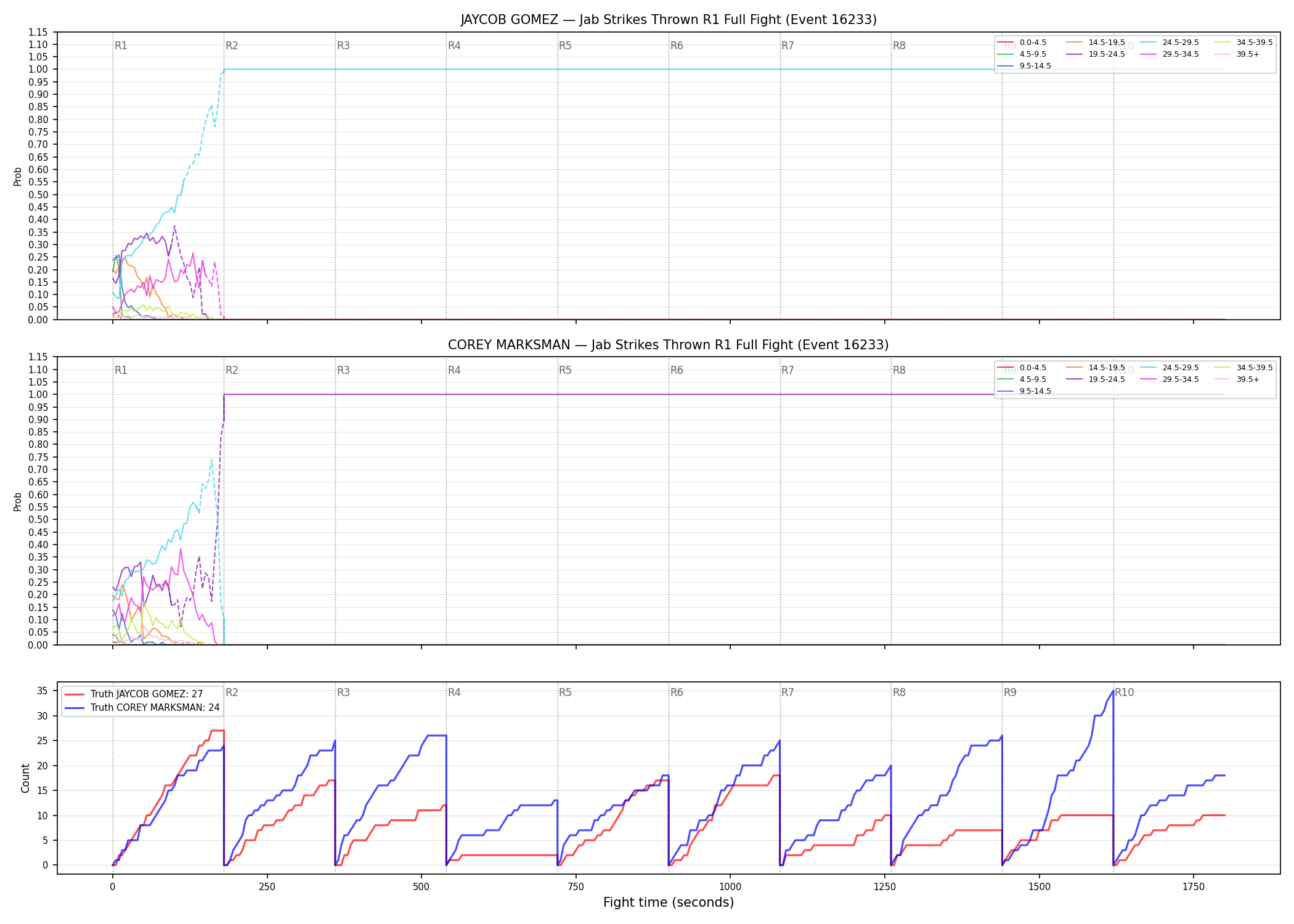Click the COREY MARKSMAN Jab Strikes chart title
The width and height of the screenshot is (1294, 924).
point(669,345)
